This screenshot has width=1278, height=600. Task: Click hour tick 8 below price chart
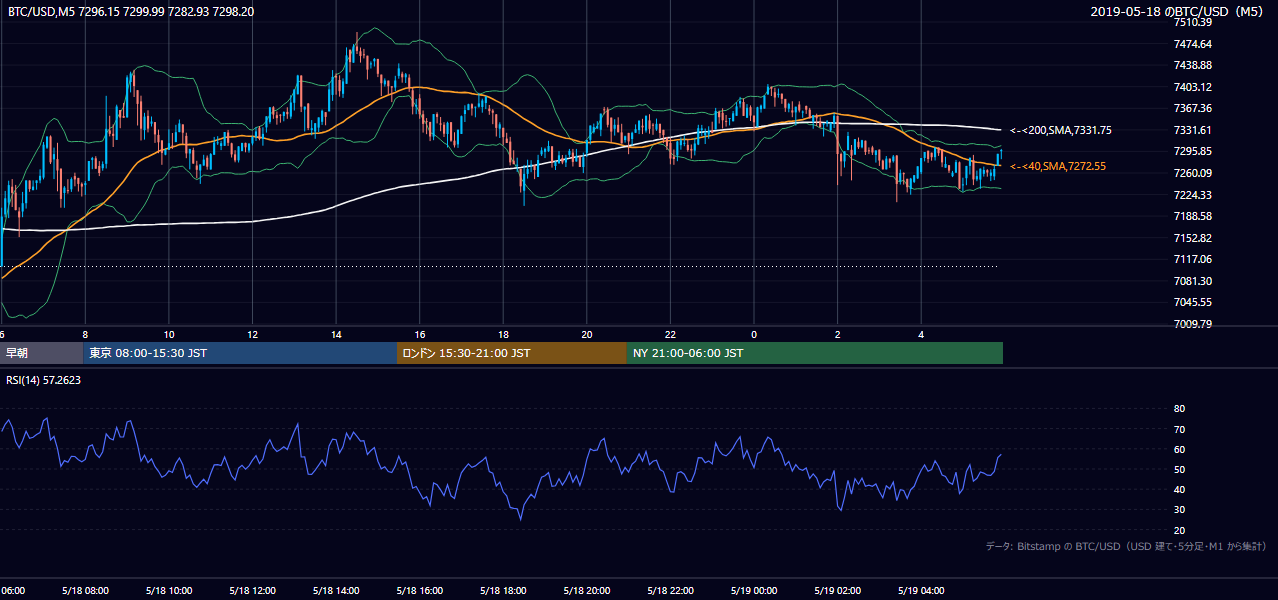pos(85,334)
